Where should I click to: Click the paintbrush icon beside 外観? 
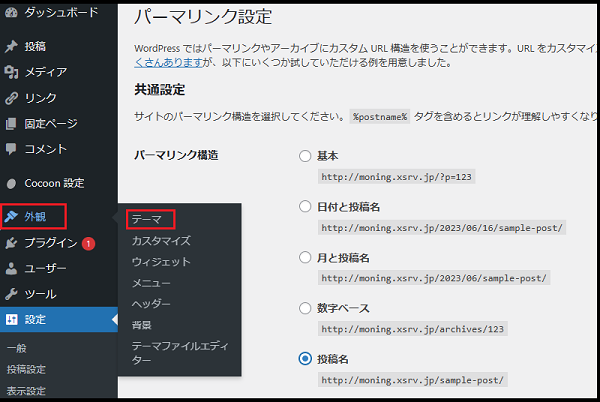11,216
